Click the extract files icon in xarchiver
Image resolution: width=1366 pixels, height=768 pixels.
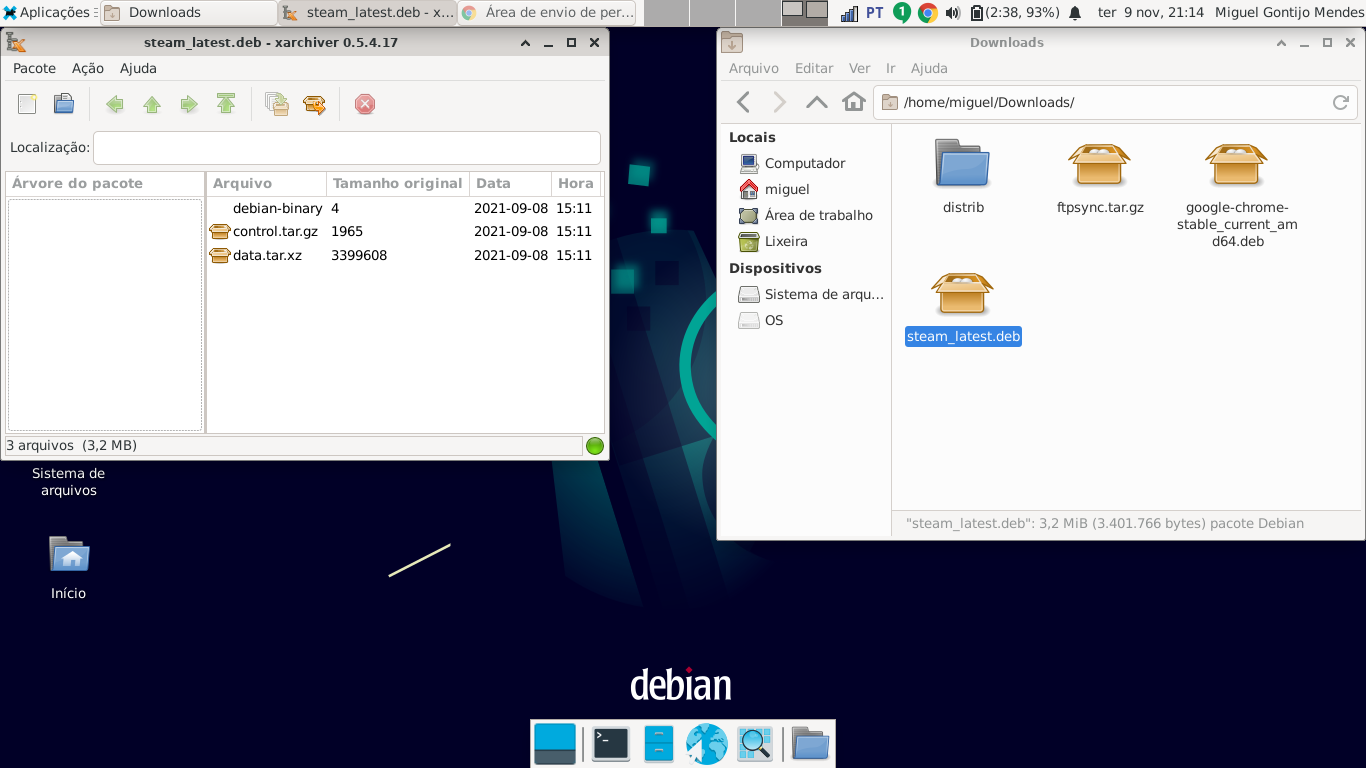click(315, 104)
